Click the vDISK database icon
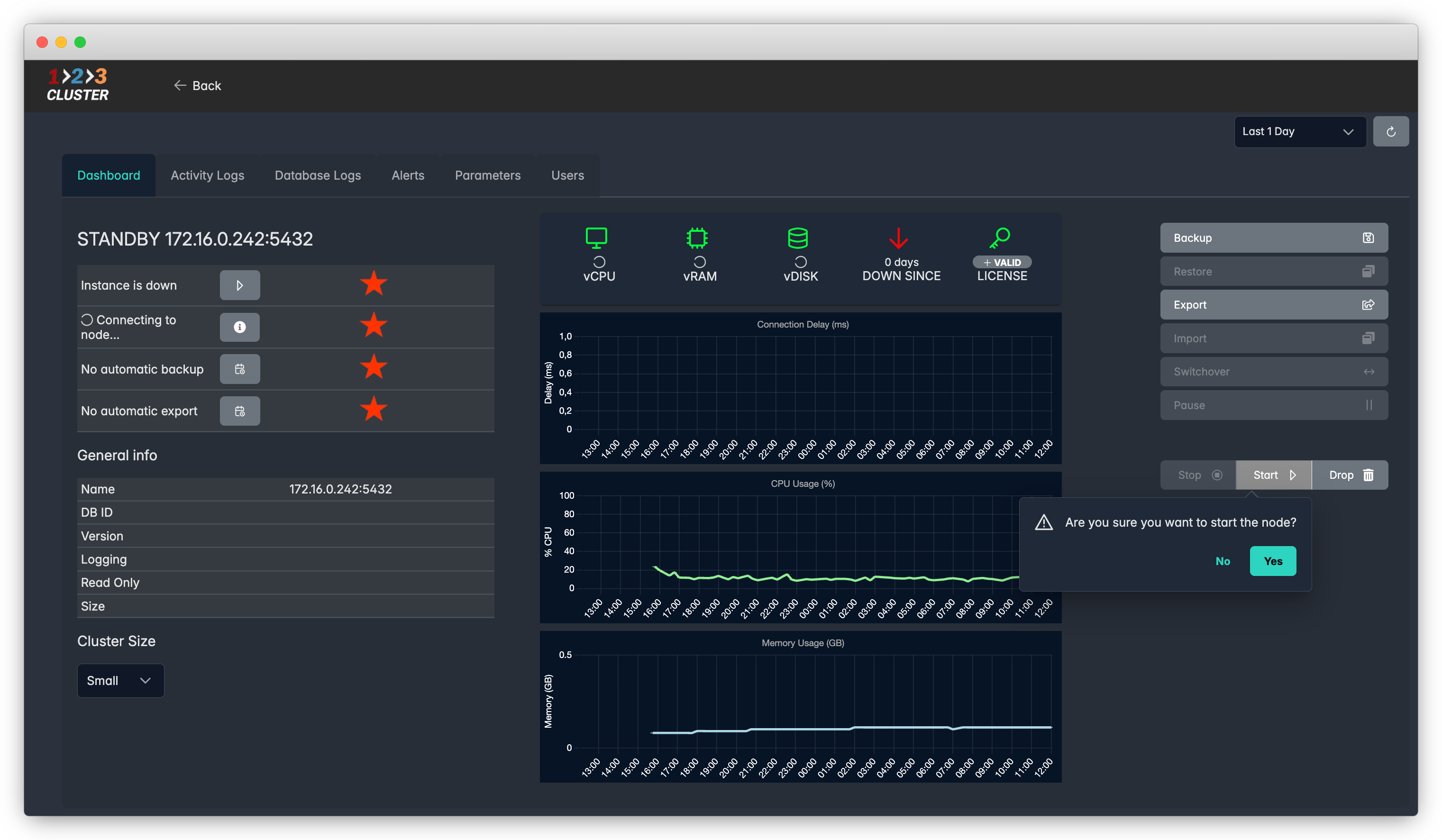This screenshot has width=1442, height=840. (x=798, y=237)
